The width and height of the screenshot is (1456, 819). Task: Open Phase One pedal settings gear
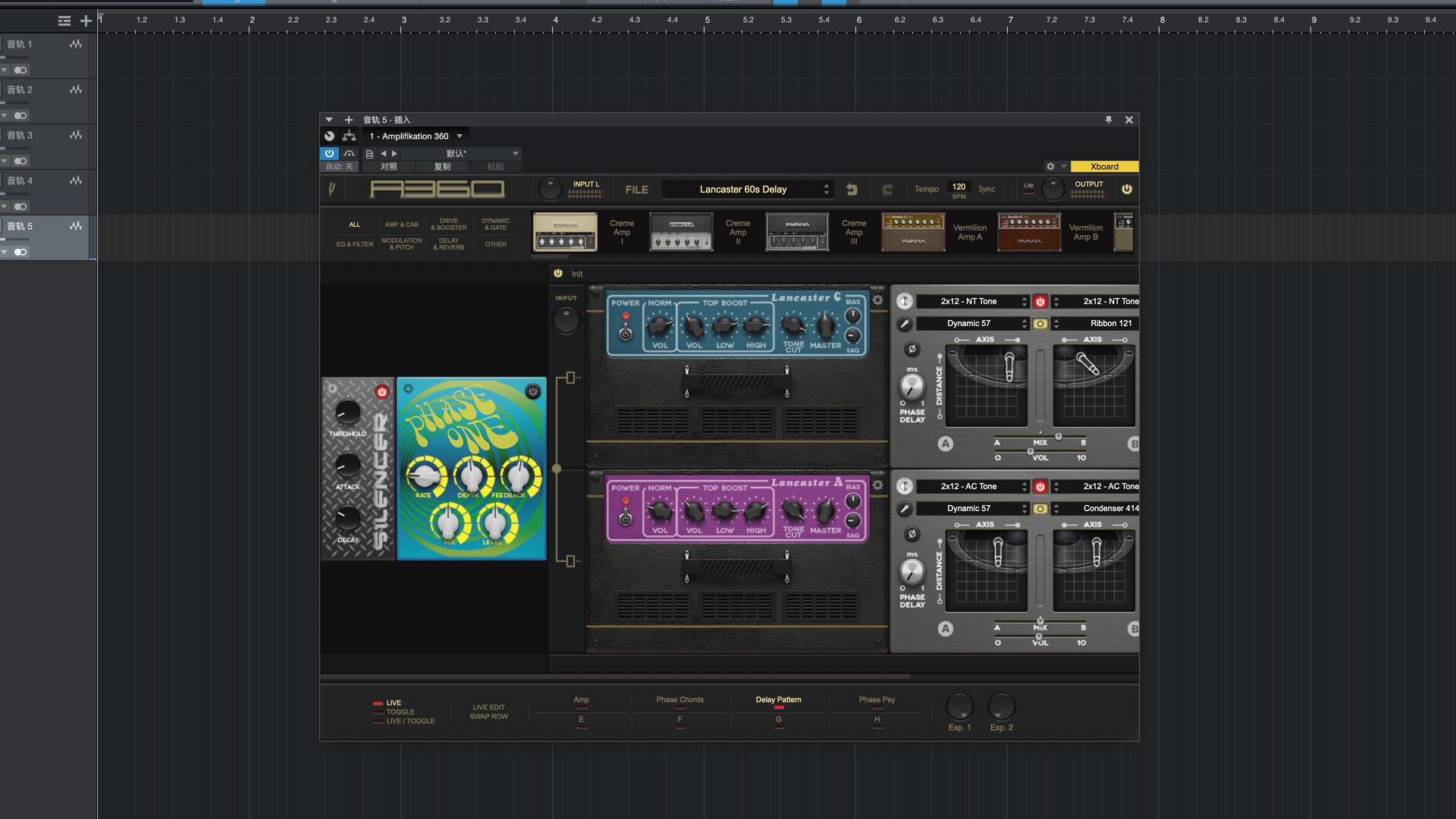[x=408, y=389]
